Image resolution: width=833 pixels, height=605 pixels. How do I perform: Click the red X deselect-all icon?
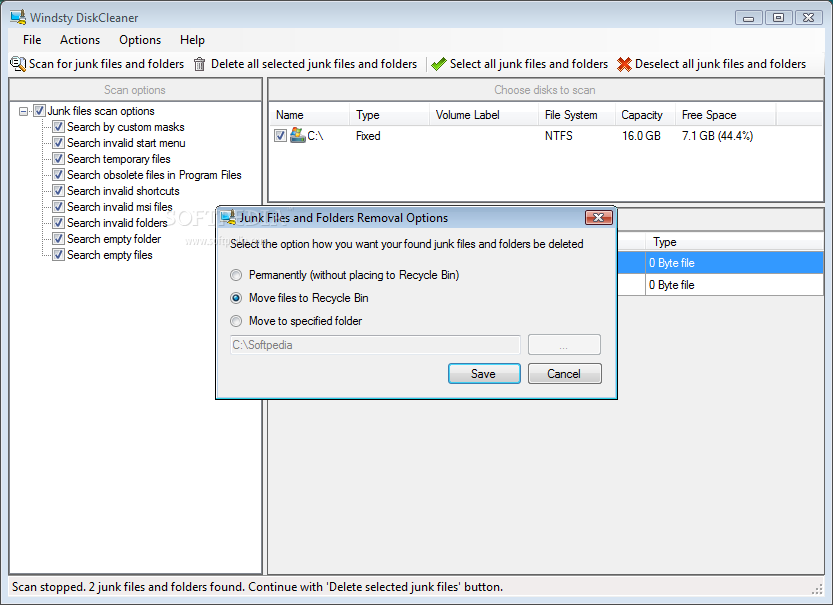(624, 64)
